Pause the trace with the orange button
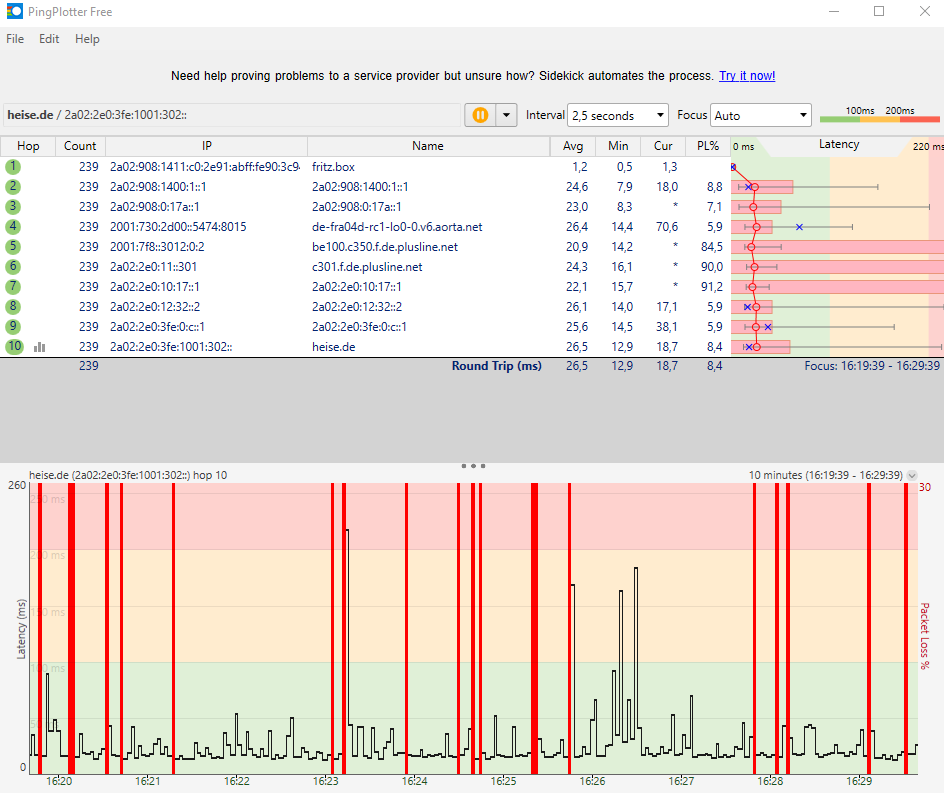The image size is (944, 793). pyautogui.click(x=480, y=115)
